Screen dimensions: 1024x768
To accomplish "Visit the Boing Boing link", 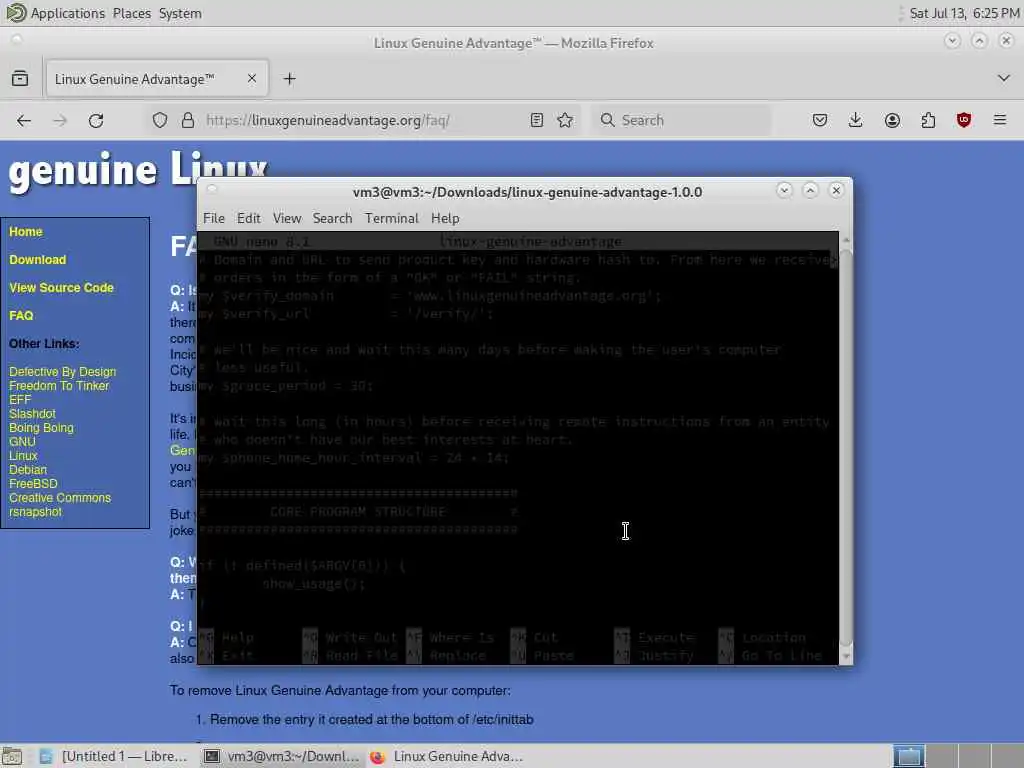I will pos(41,428).
